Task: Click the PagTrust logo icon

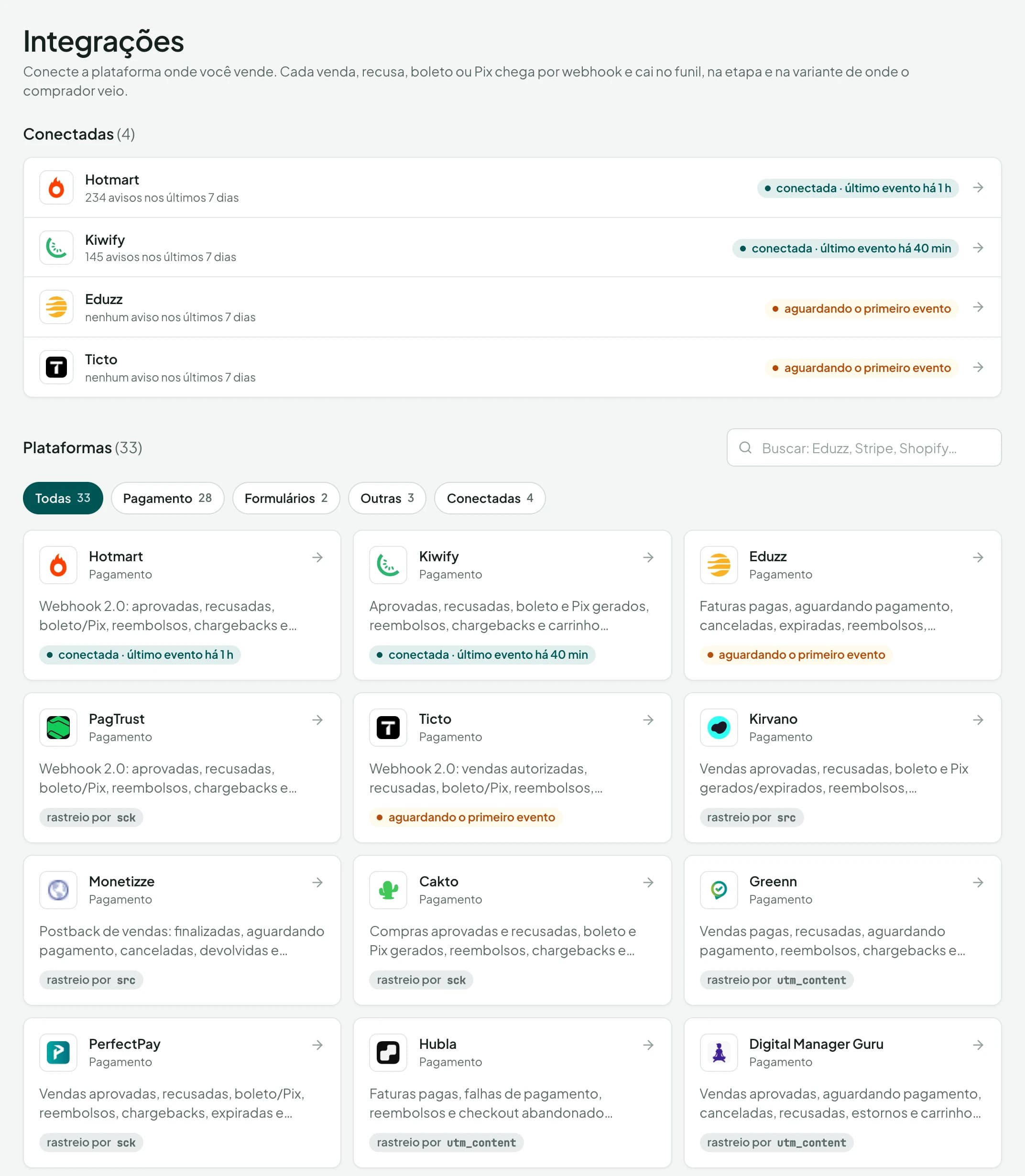Action: click(x=58, y=728)
